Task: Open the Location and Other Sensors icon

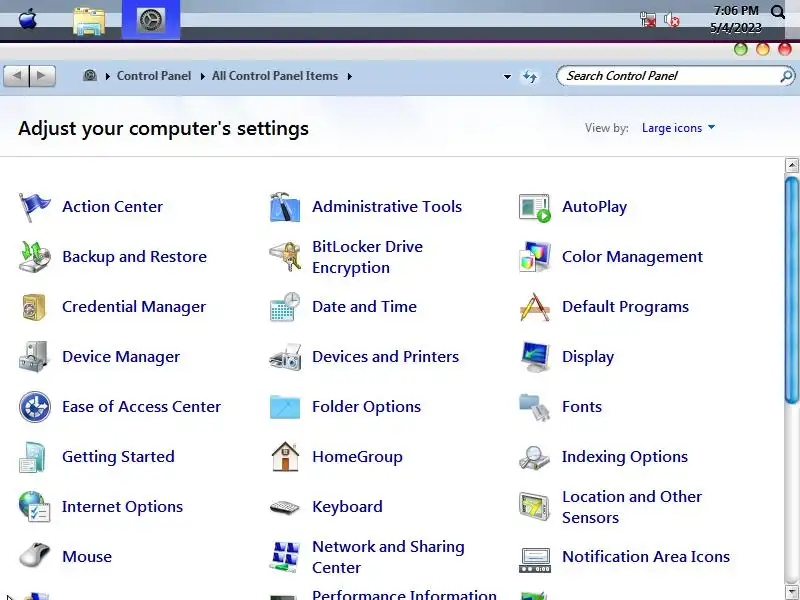Action: (x=535, y=507)
